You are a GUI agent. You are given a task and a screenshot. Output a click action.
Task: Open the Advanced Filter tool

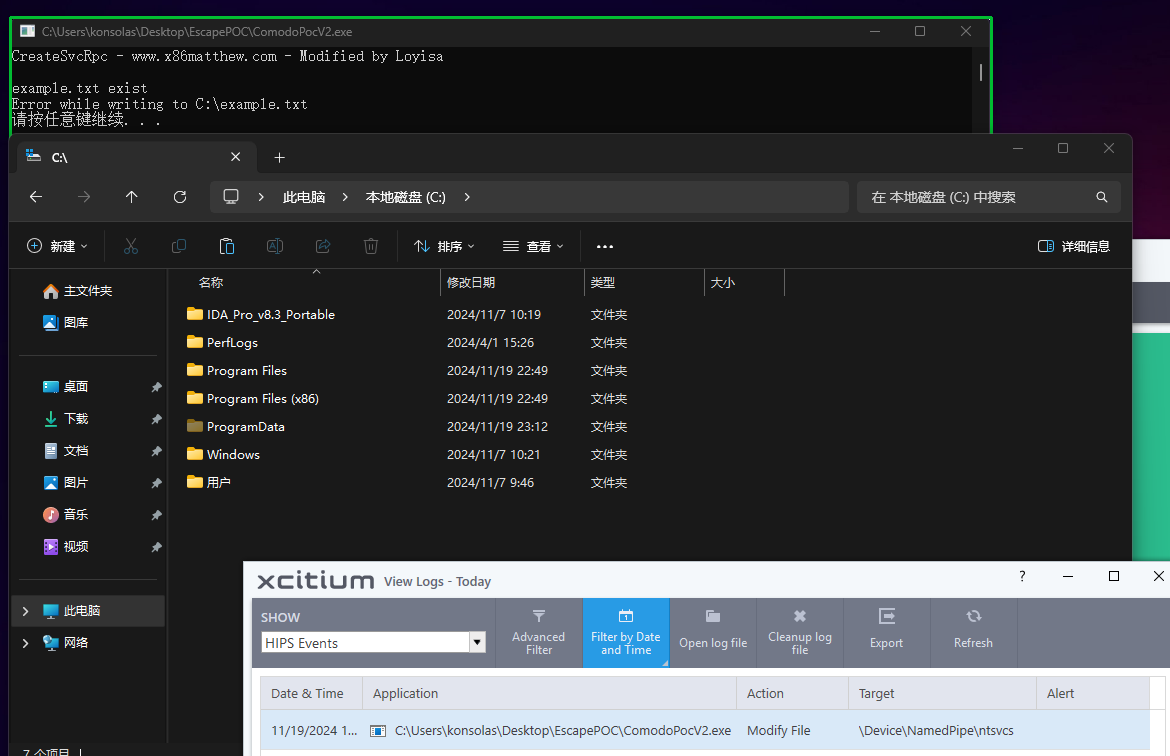pos(538,631)
